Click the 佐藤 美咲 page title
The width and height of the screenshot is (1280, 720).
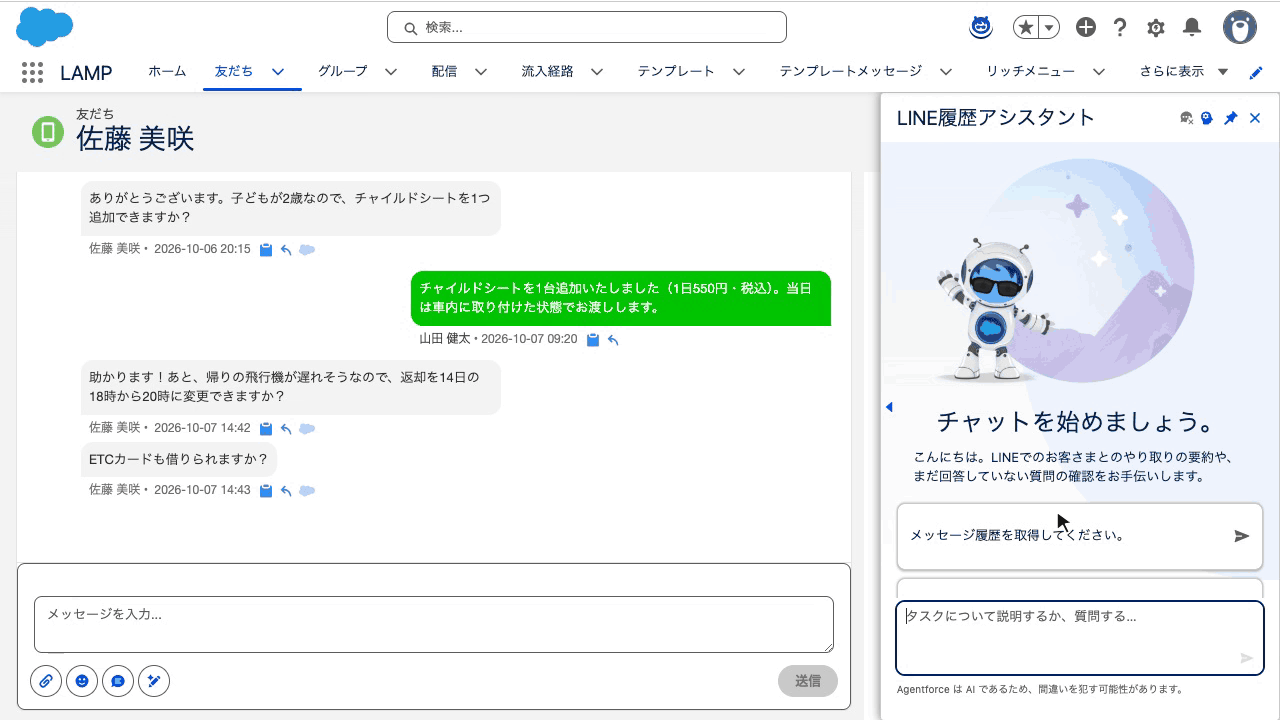pyautogui.click(x=135, y=139)
